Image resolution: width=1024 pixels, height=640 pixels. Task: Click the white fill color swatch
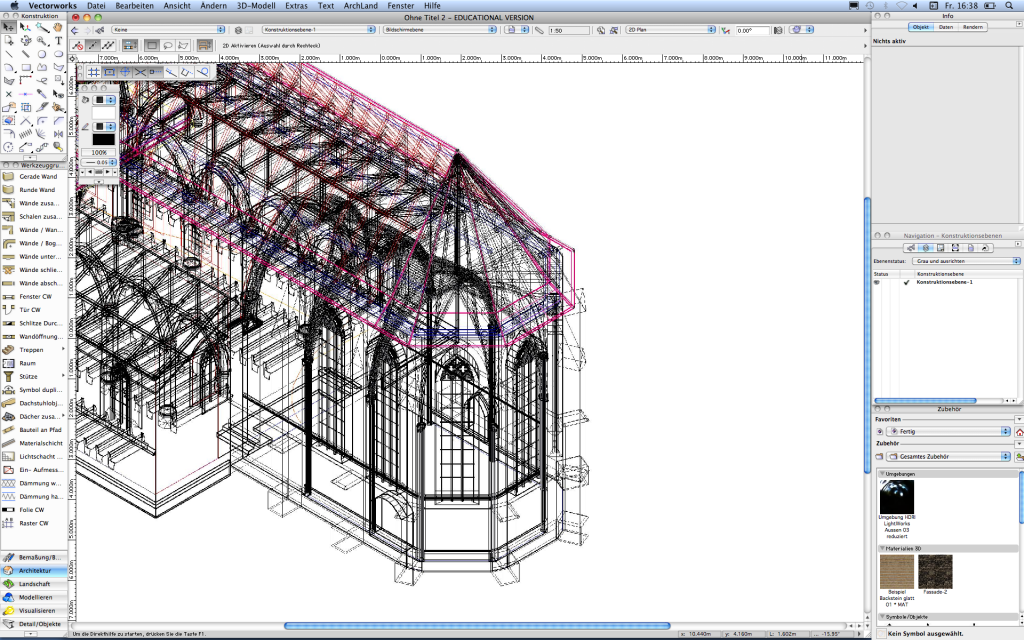pos(104,113)
